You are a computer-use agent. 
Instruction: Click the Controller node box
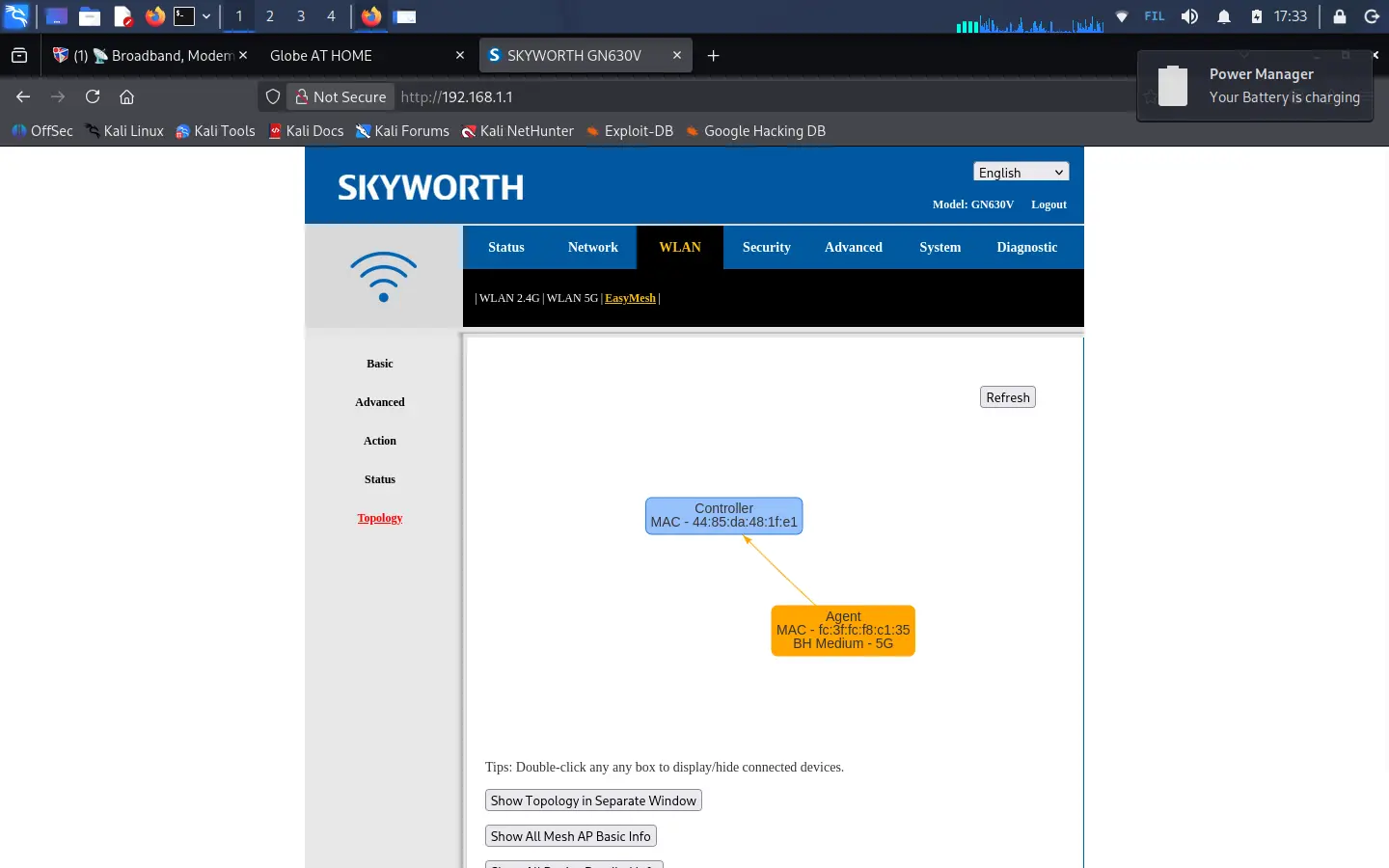point(724,515)
